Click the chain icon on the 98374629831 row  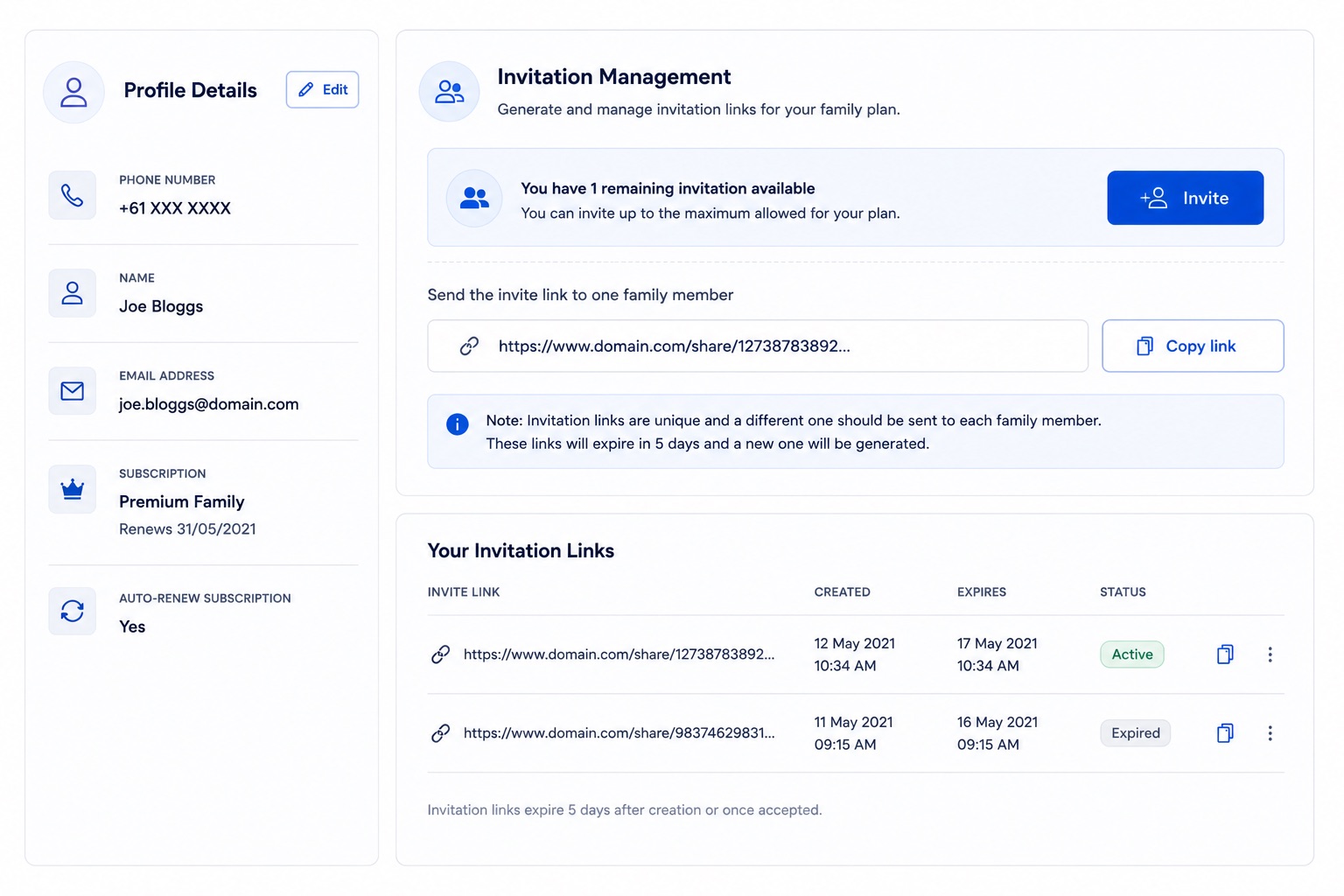tap(441, 733)
